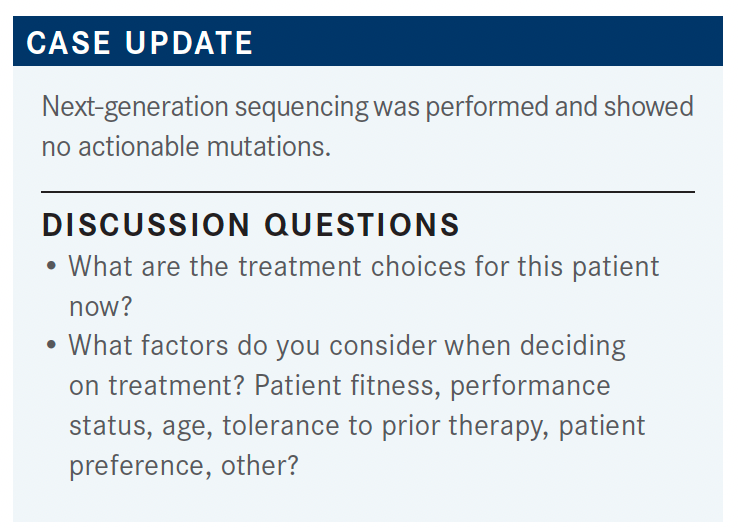Click the words 'status, age,'
This screenshot has height=528, width=738.
click(x=141, y=427)
